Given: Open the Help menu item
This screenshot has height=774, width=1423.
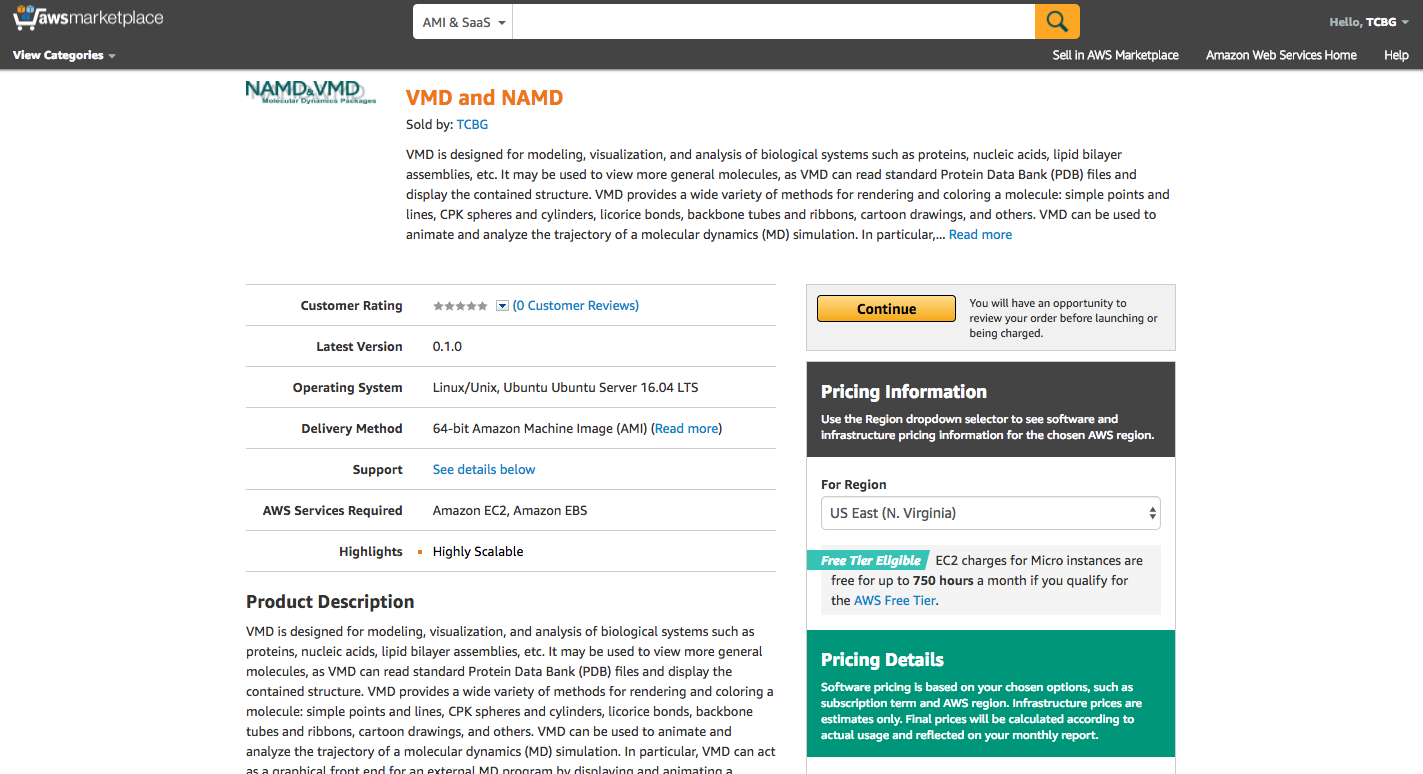Looking at the screenshot, I should (x=1396, y=55).
